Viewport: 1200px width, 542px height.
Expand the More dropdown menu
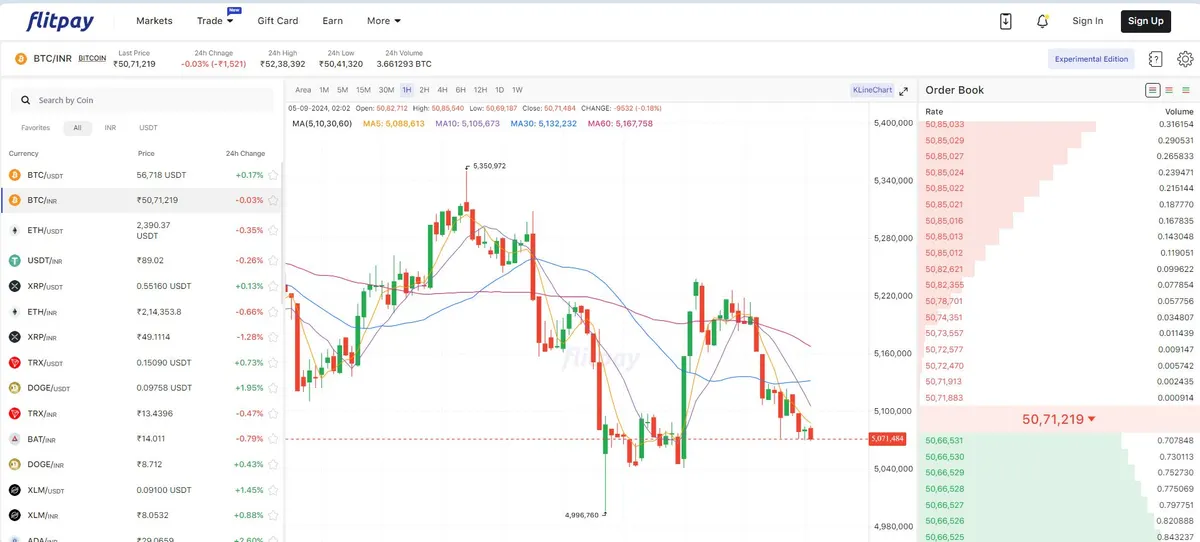[384, 21]
